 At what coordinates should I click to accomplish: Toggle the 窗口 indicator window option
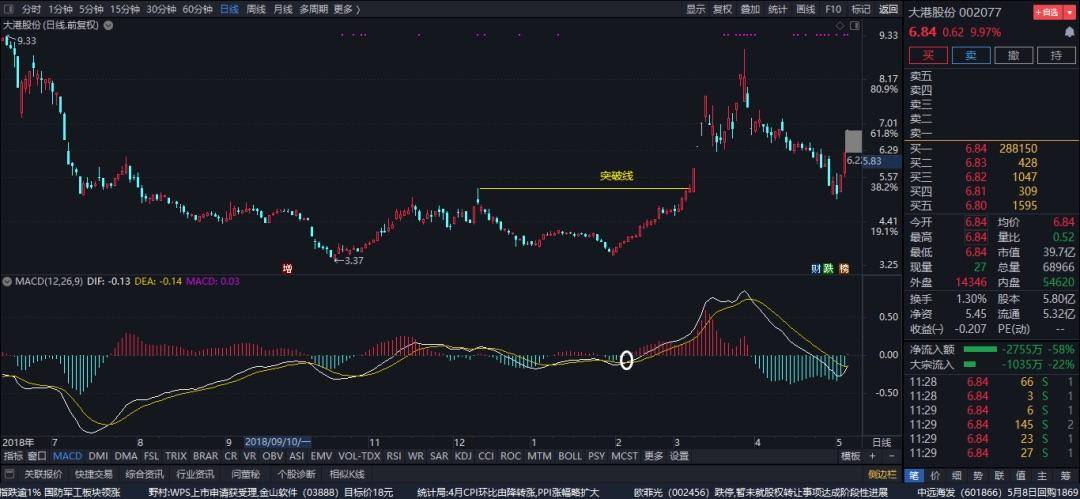[x=37, y=456]
